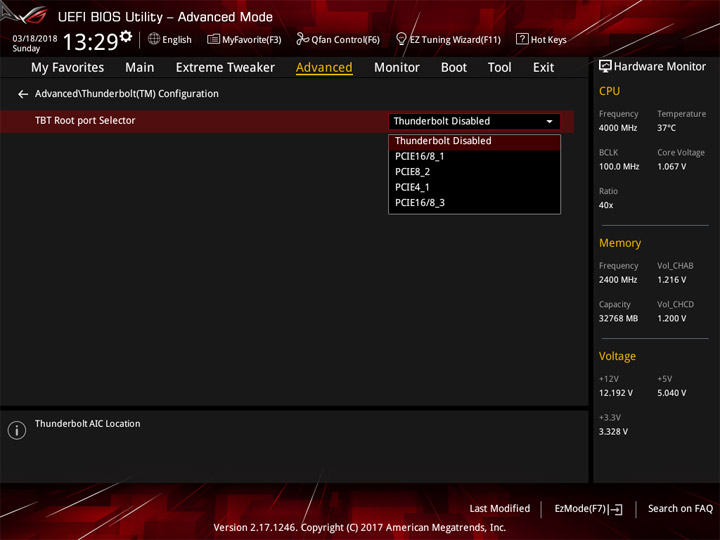Click memory capacity value 32768 MB
The image size is (720, 540).
point(619,318)
